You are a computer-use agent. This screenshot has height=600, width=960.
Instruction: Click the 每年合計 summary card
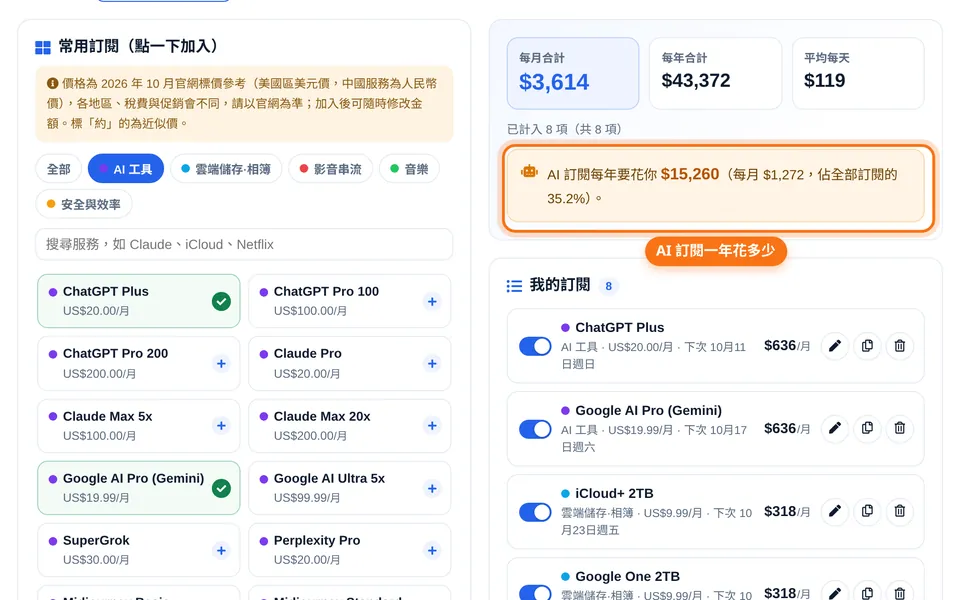click(x=716, y=73)
